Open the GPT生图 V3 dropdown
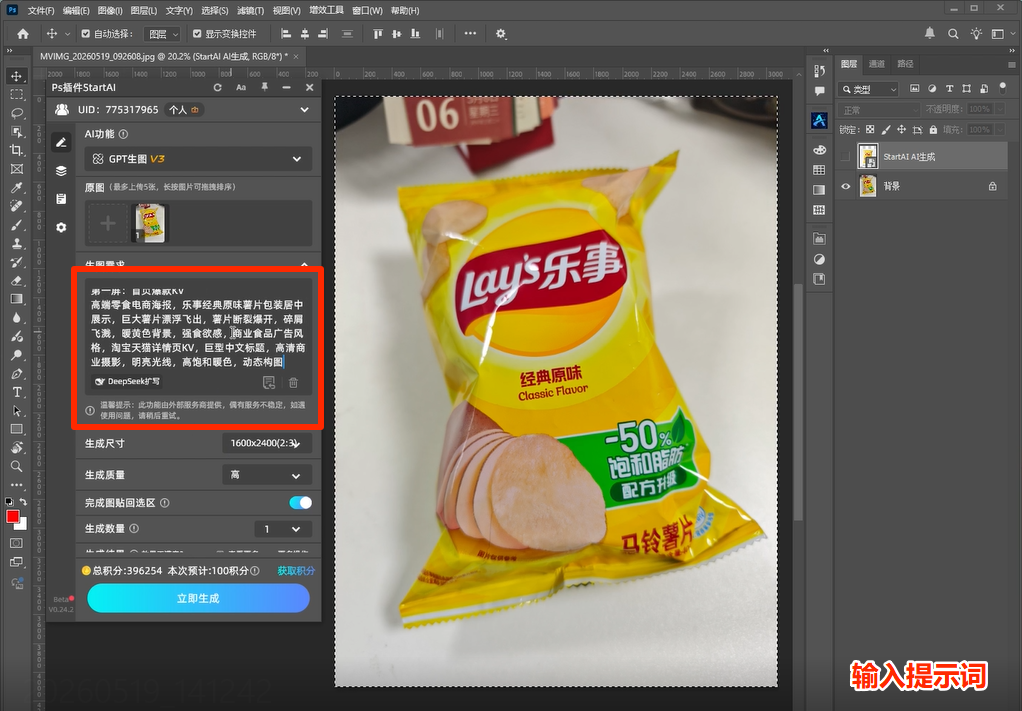Viewport: 1022px width, 711px height. [x=198, y=159]
